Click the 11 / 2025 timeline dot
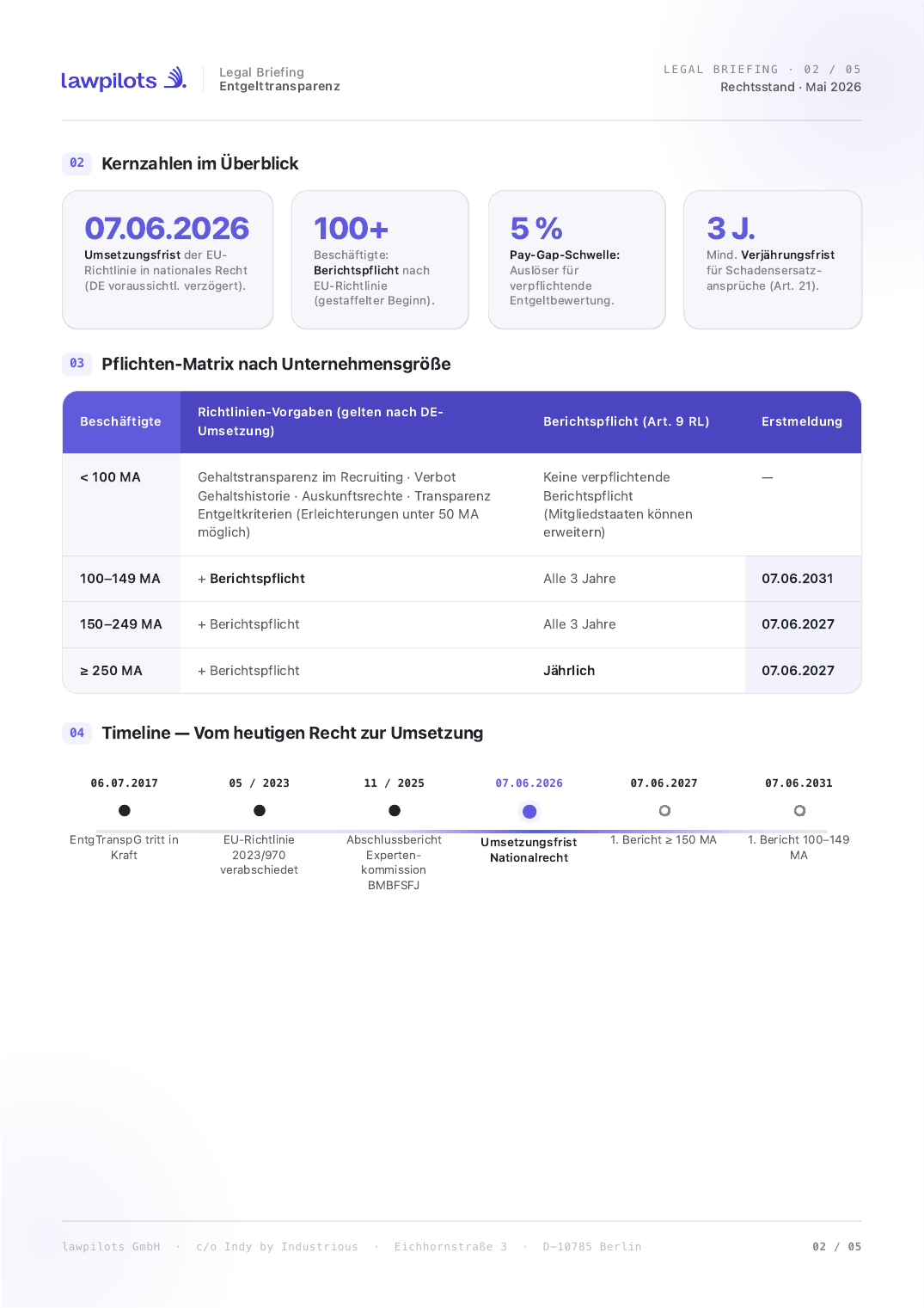Image resolution: width=924 pixels, height=1308 pixels. (x=395, y=810)
